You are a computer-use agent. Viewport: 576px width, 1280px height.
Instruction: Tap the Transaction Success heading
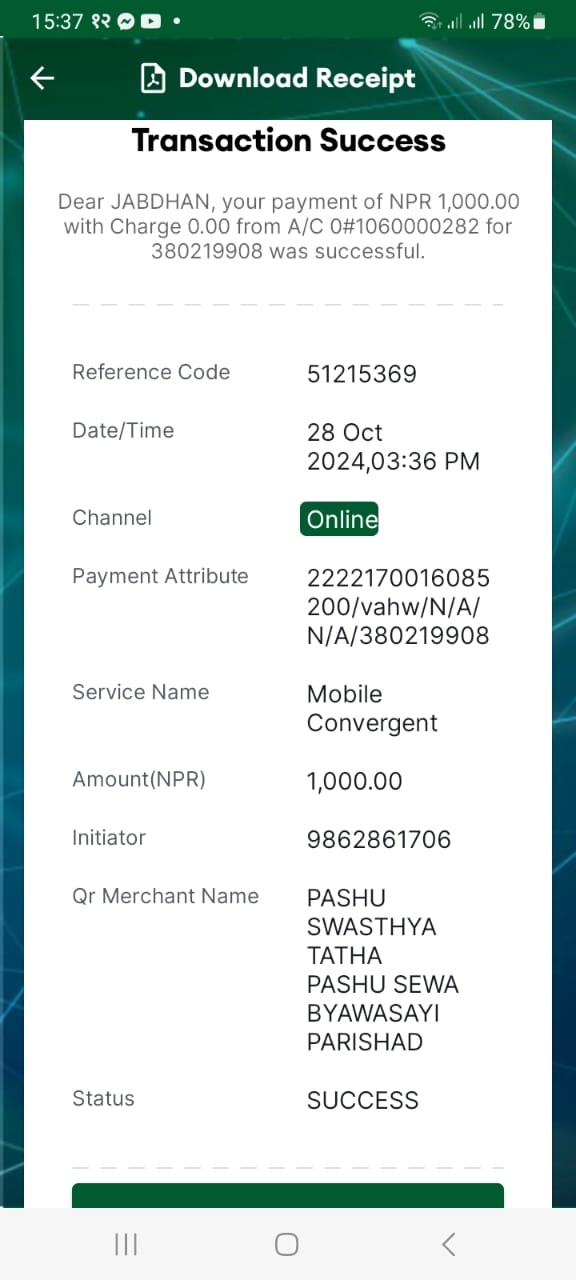pyautogui.click(x=289, y=141)
